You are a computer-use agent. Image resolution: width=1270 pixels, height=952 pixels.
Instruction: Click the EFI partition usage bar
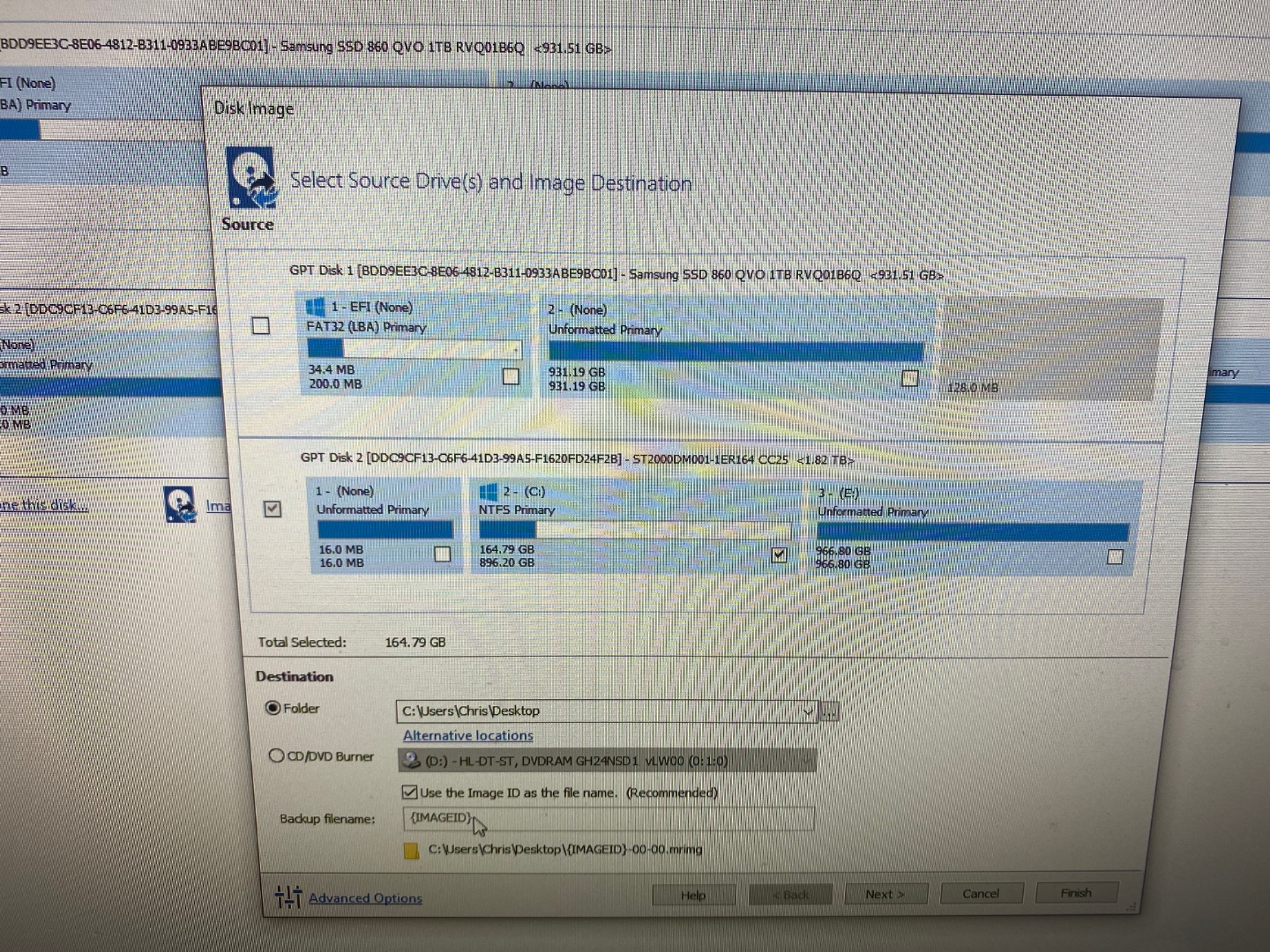coord(413,349)
